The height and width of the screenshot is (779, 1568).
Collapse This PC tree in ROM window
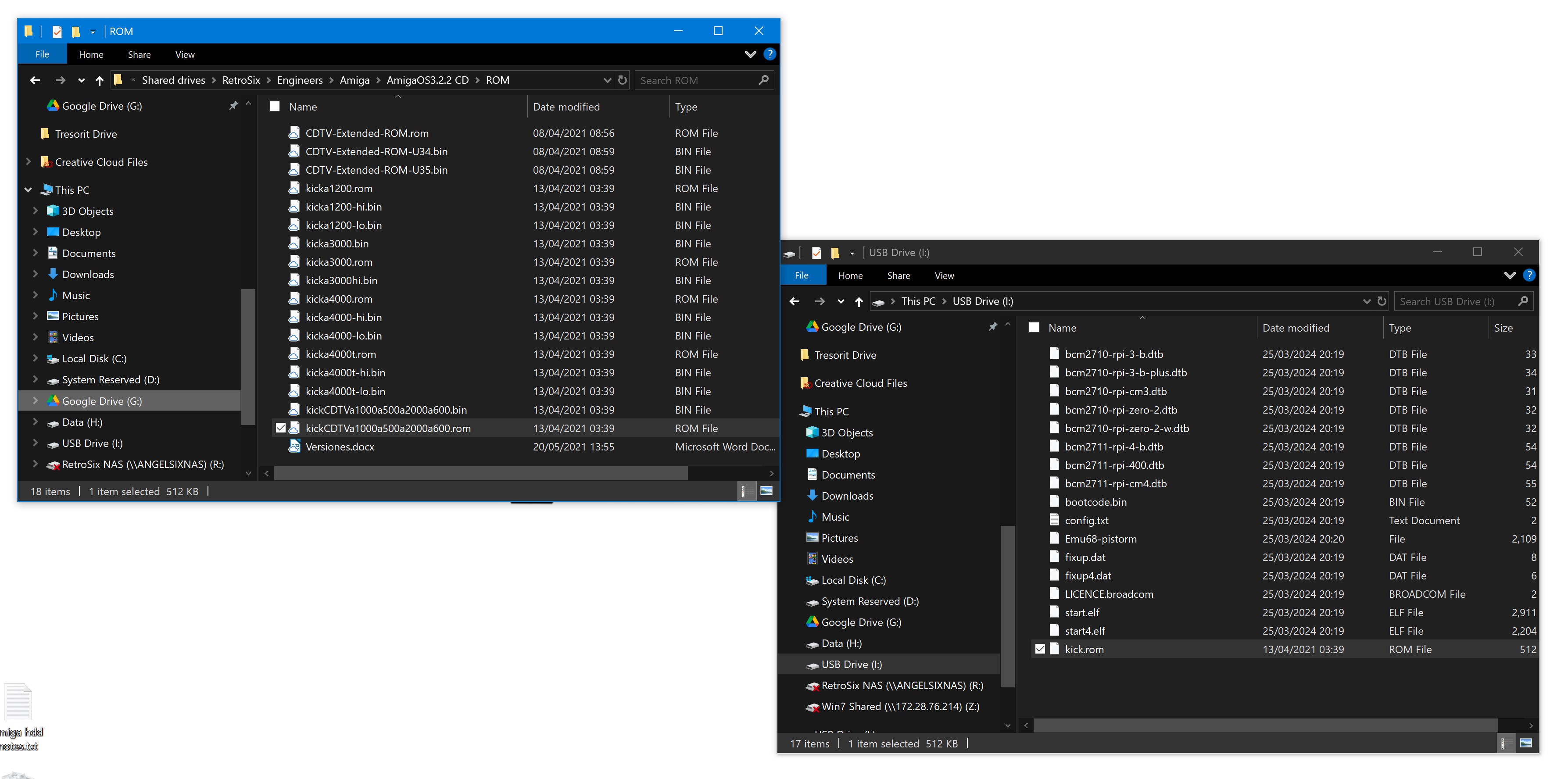29,190
